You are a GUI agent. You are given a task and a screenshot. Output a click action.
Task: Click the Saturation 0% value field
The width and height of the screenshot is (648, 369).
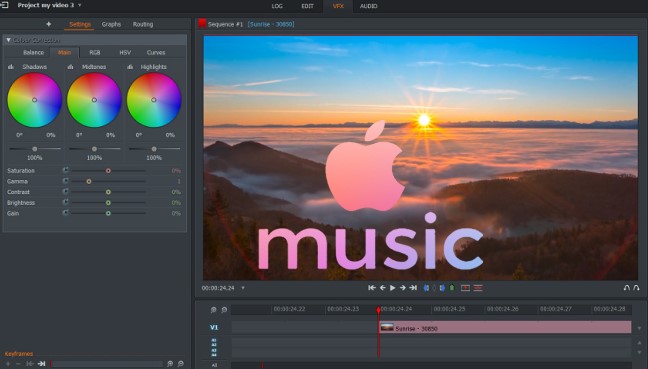176,171
